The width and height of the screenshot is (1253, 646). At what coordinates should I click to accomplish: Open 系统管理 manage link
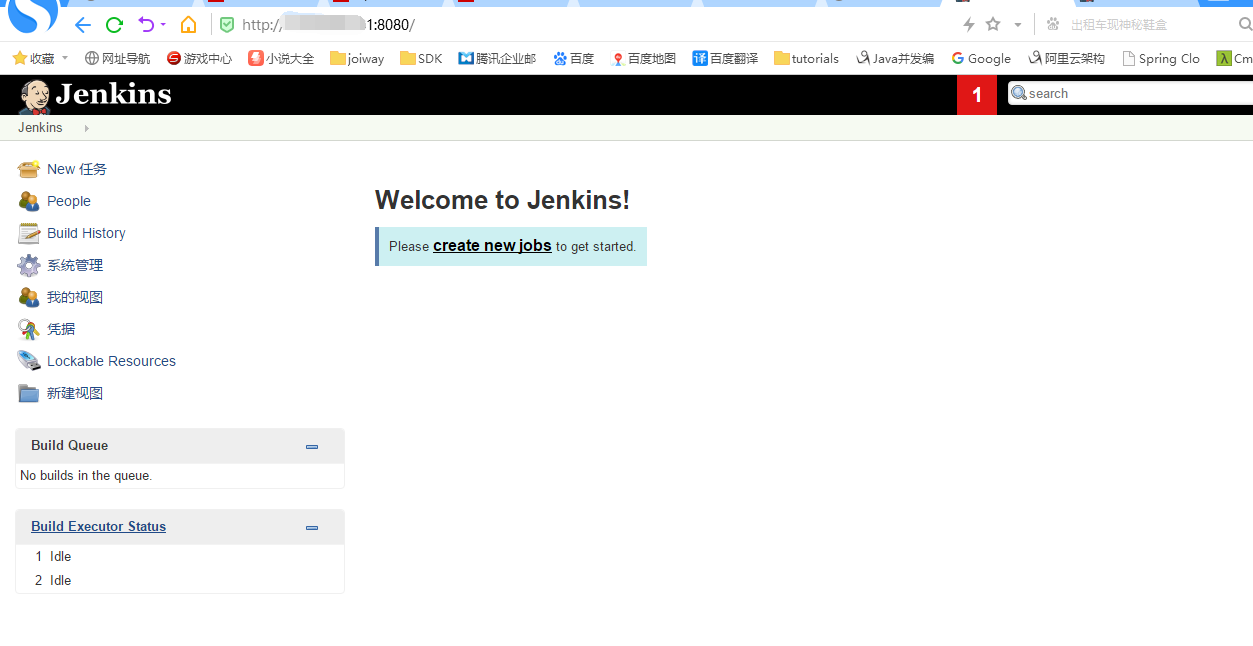pyautogui.click(x=75, y=265)
